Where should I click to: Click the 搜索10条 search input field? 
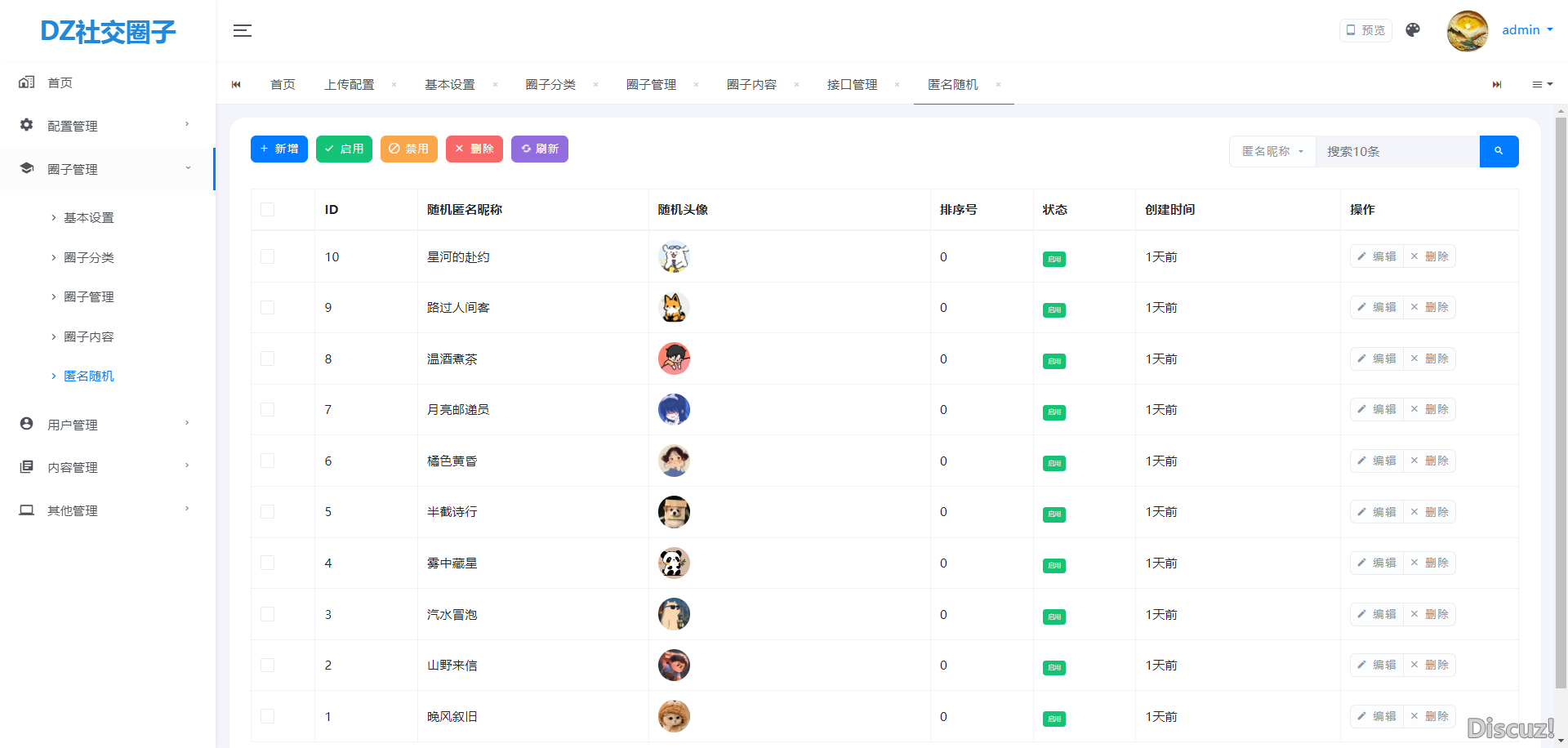1396,151
